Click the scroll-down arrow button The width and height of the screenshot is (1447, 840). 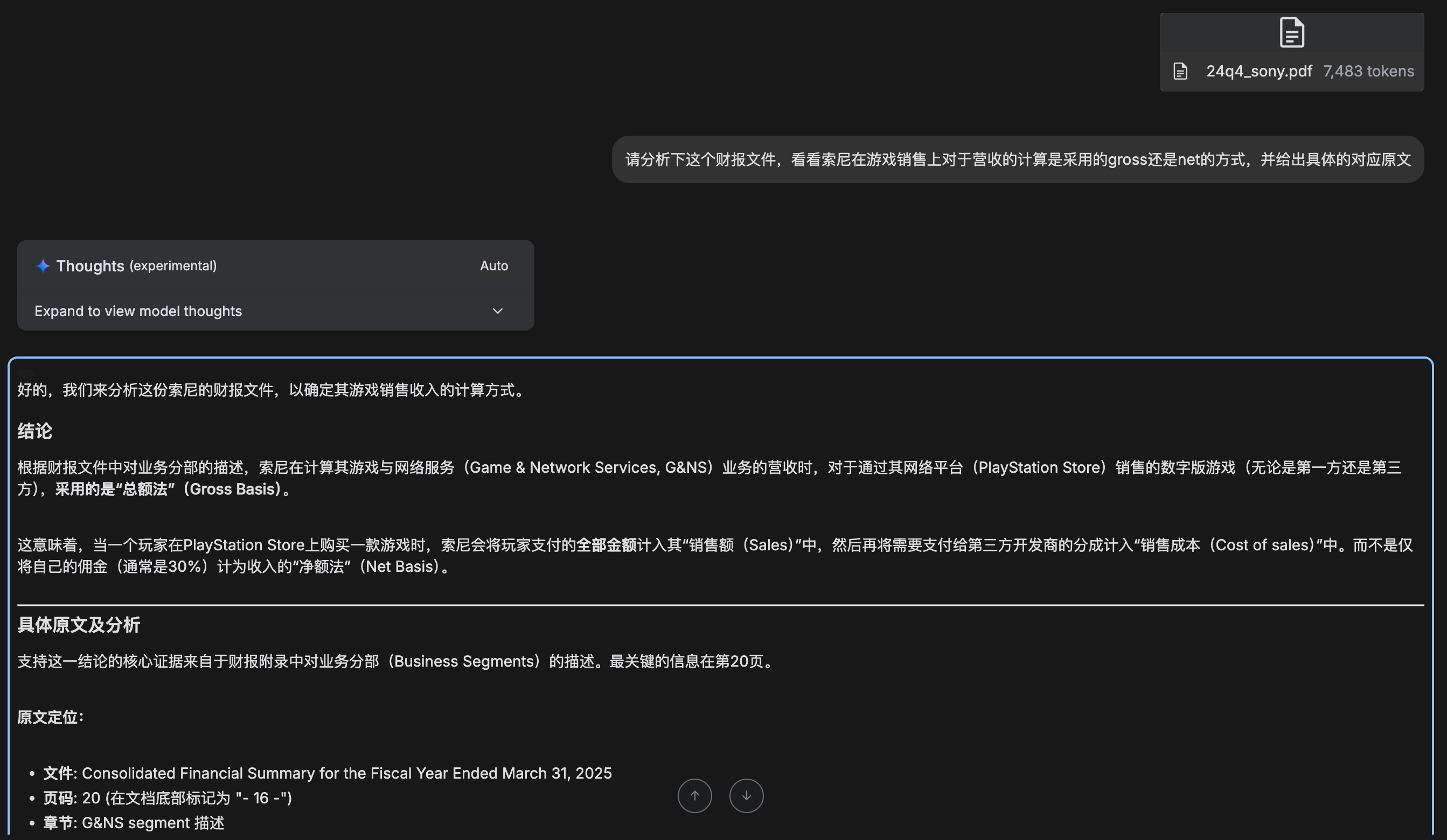746,795
